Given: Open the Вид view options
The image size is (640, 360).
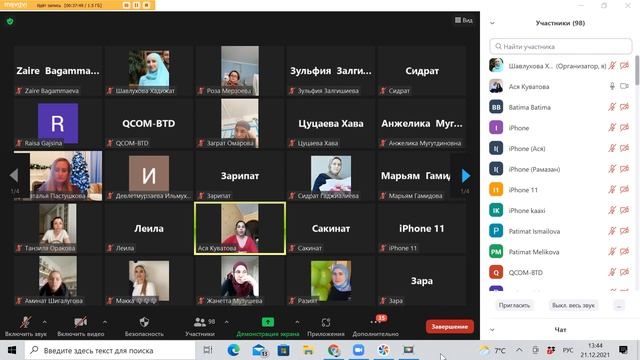Looking at the screenshot, I should pos(464,20).
